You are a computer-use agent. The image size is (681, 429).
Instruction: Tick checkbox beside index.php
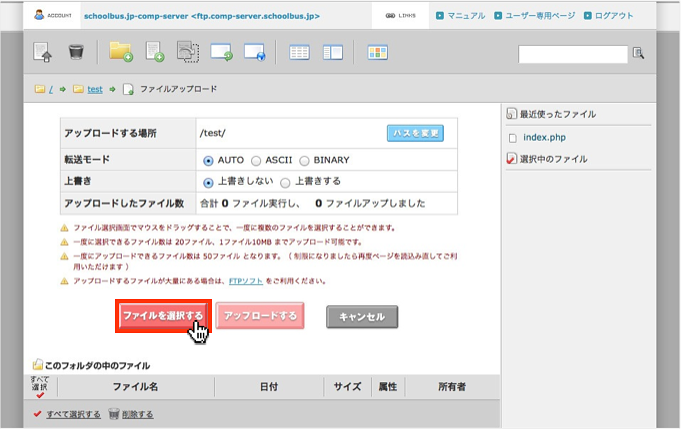512,138
